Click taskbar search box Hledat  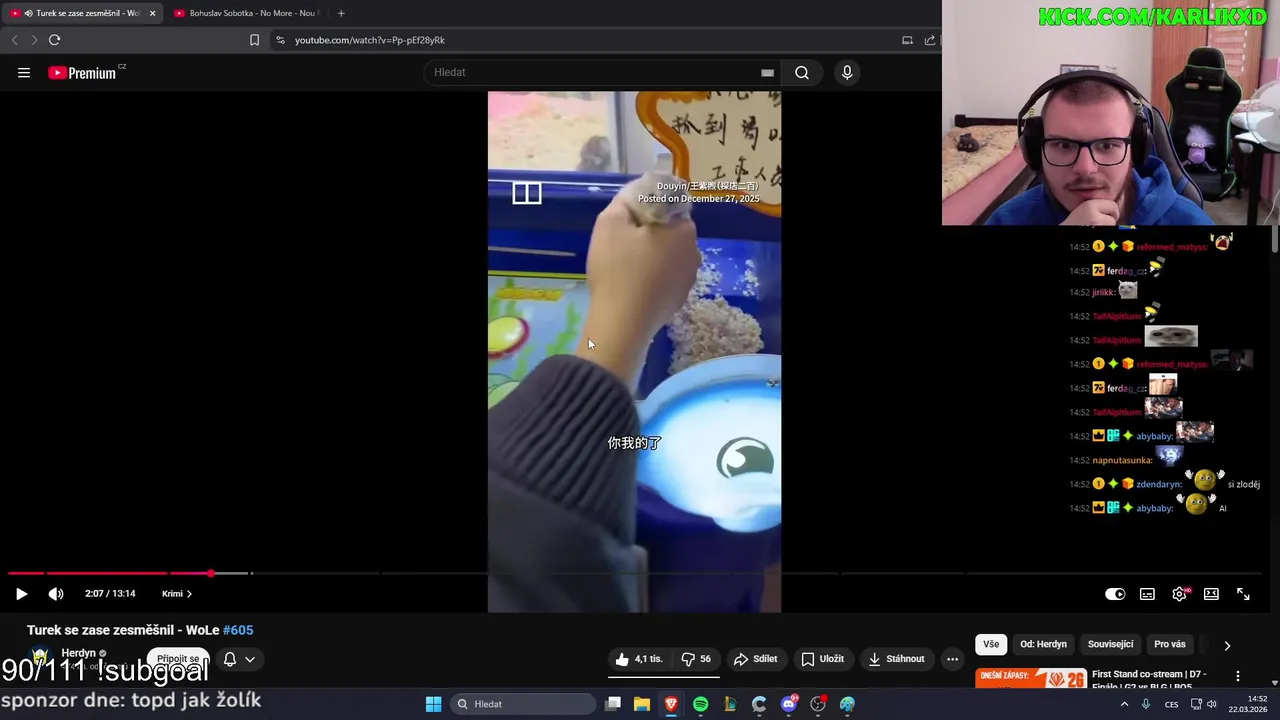click(x=522, y=704)
